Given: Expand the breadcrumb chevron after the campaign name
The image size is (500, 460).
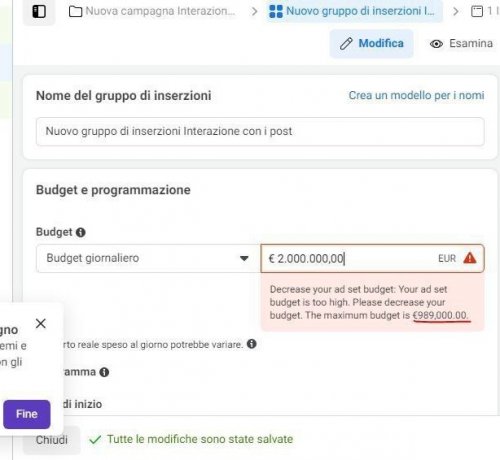Looking at the screenshot, I should (254, 12).
